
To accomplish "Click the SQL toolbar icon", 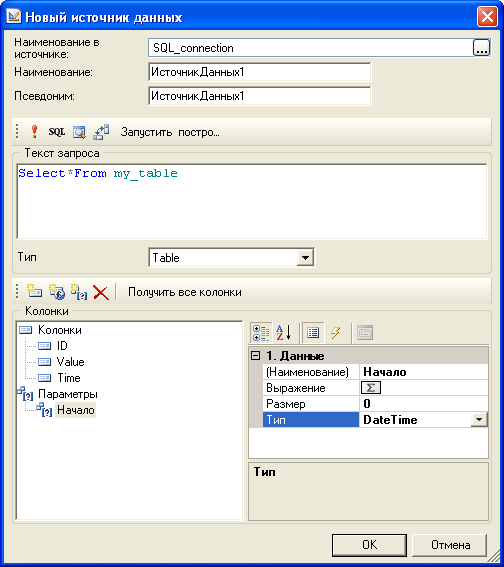I will 57,132.
